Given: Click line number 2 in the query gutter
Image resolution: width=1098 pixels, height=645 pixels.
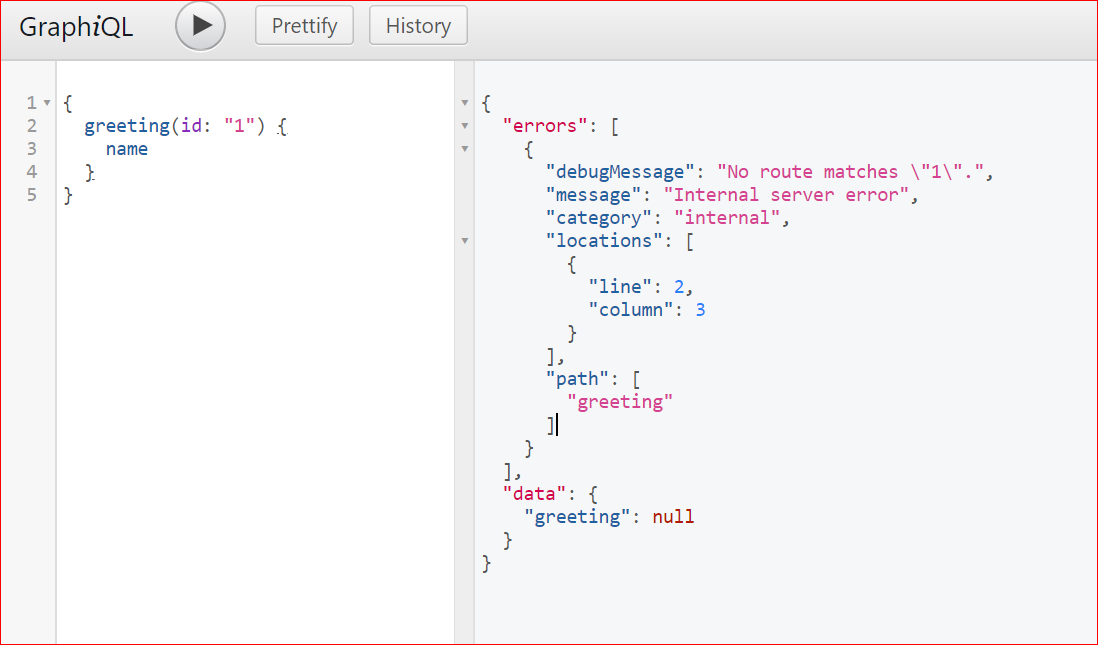Looking at the screenshot, I should [x=32, y=126].
